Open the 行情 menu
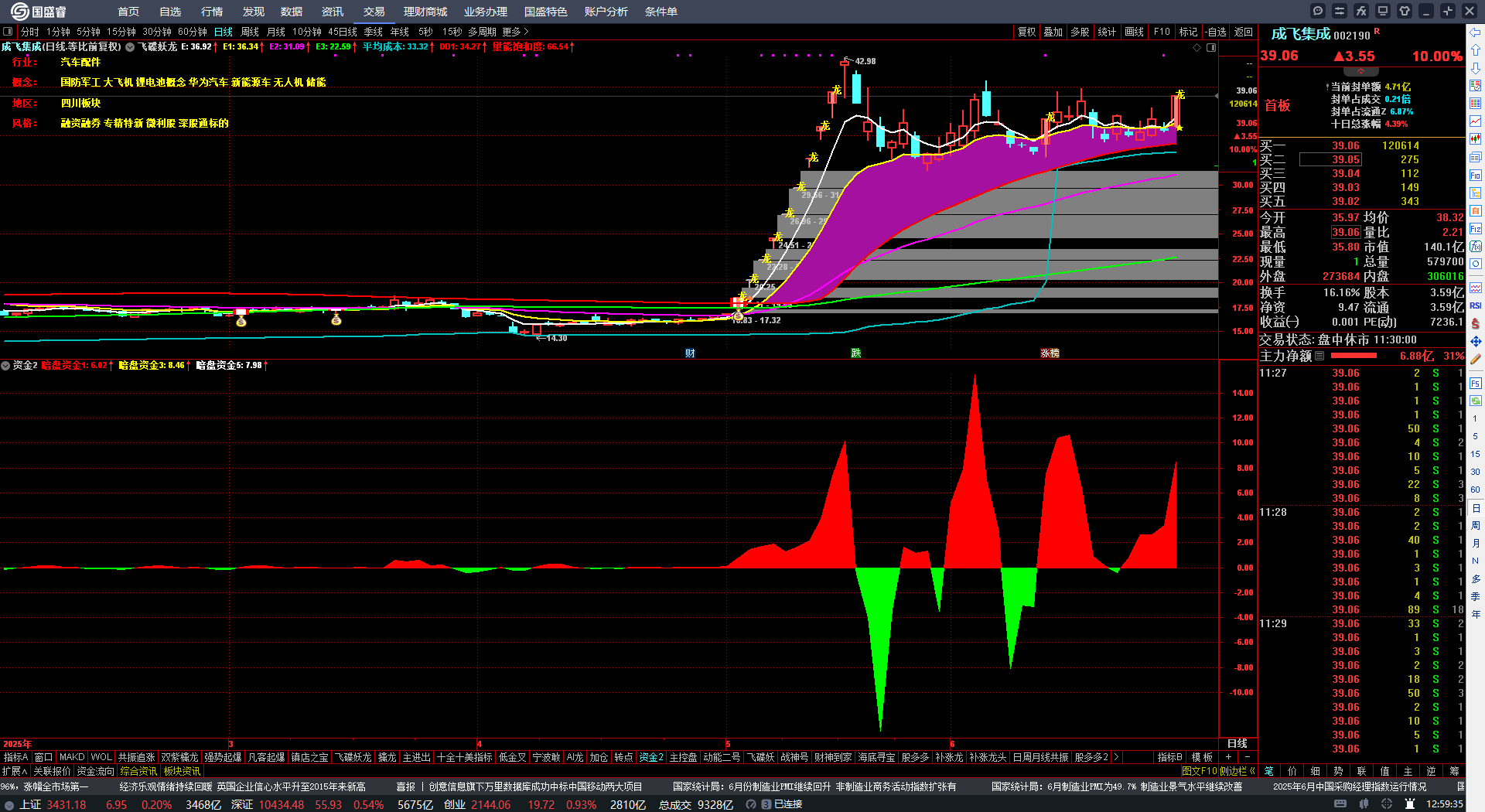1485x812 pixels. point(212,12)
